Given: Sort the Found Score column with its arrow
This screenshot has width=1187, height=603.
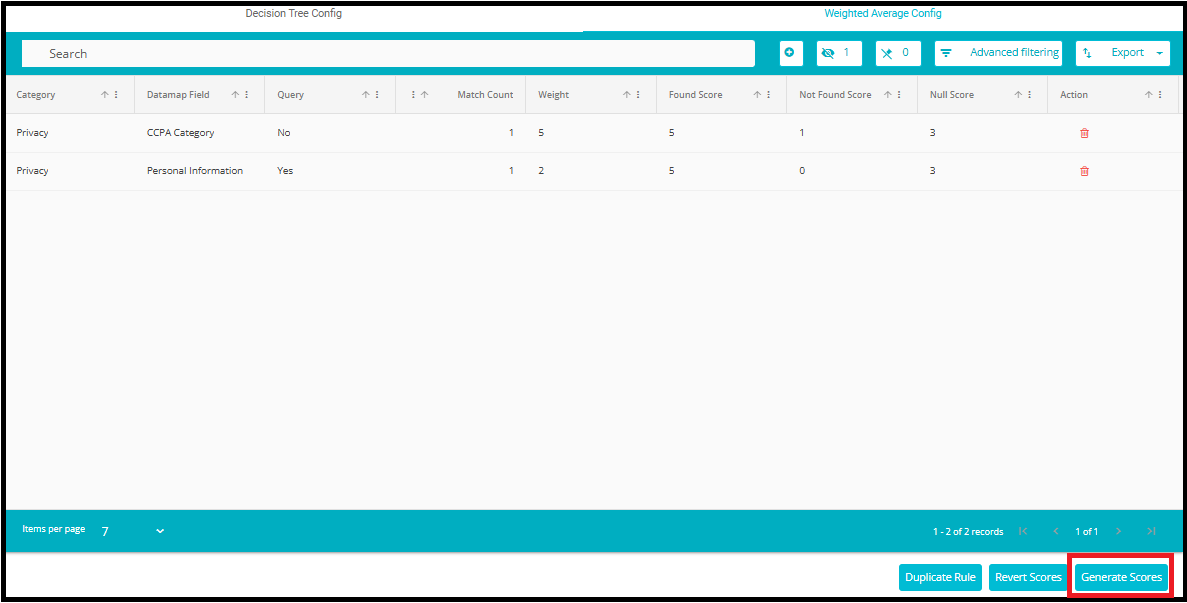Looking at the screenshot, I should point(757,95).
